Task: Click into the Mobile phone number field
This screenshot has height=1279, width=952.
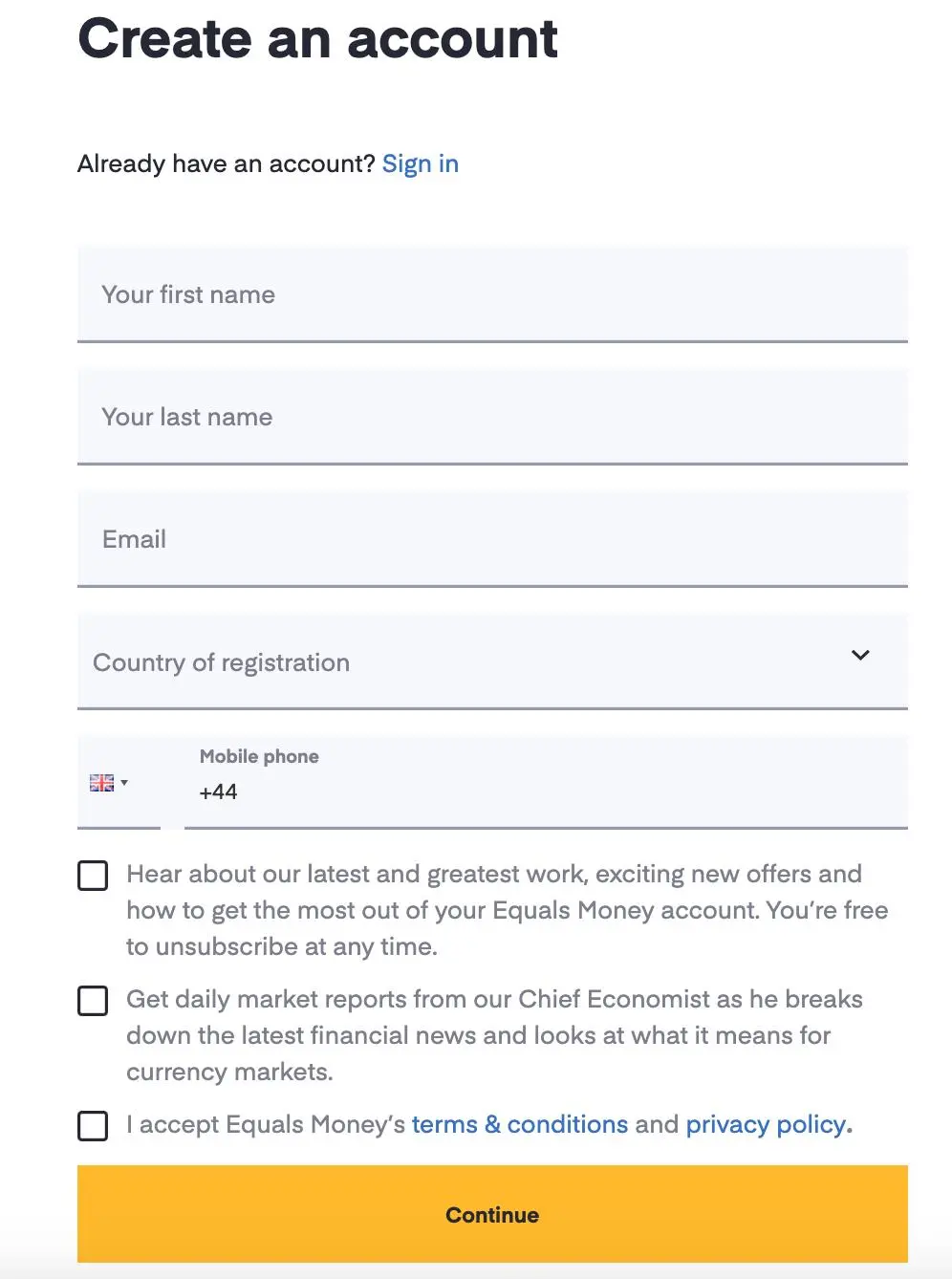Action: coord(546,782)
